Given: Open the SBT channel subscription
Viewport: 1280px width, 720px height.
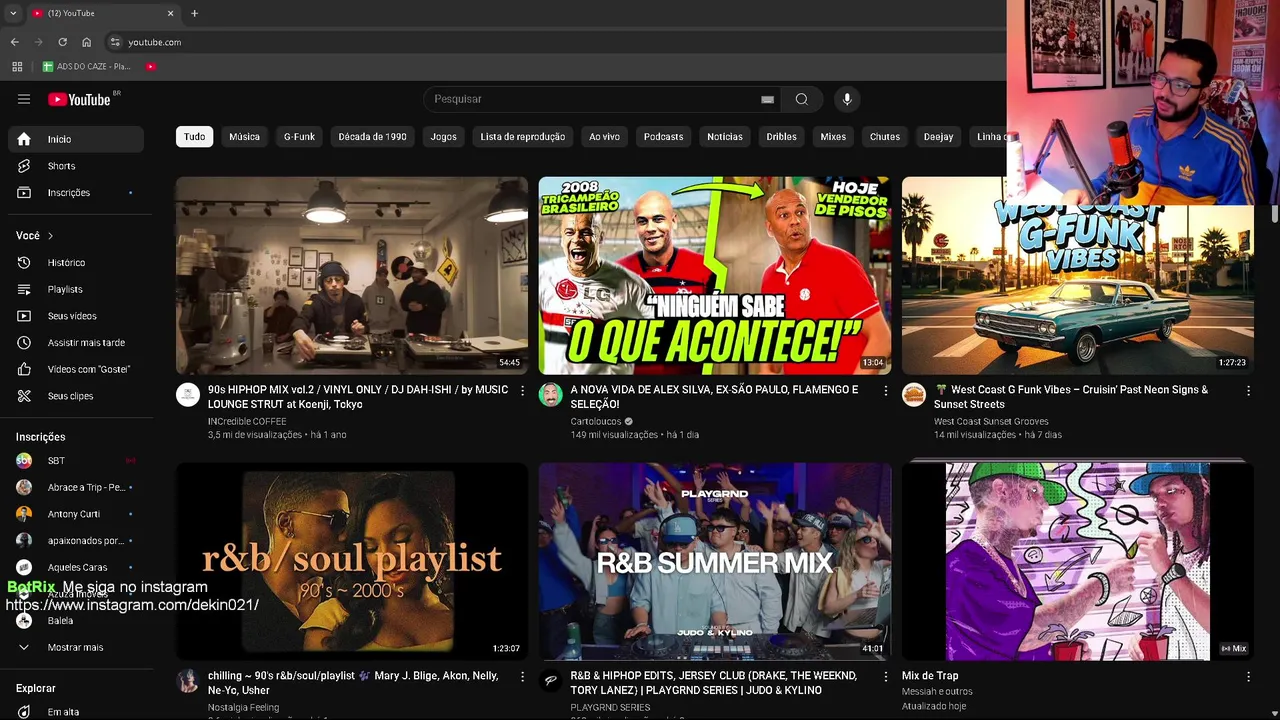Looking at the screenshot, I should tap(76, 460).
